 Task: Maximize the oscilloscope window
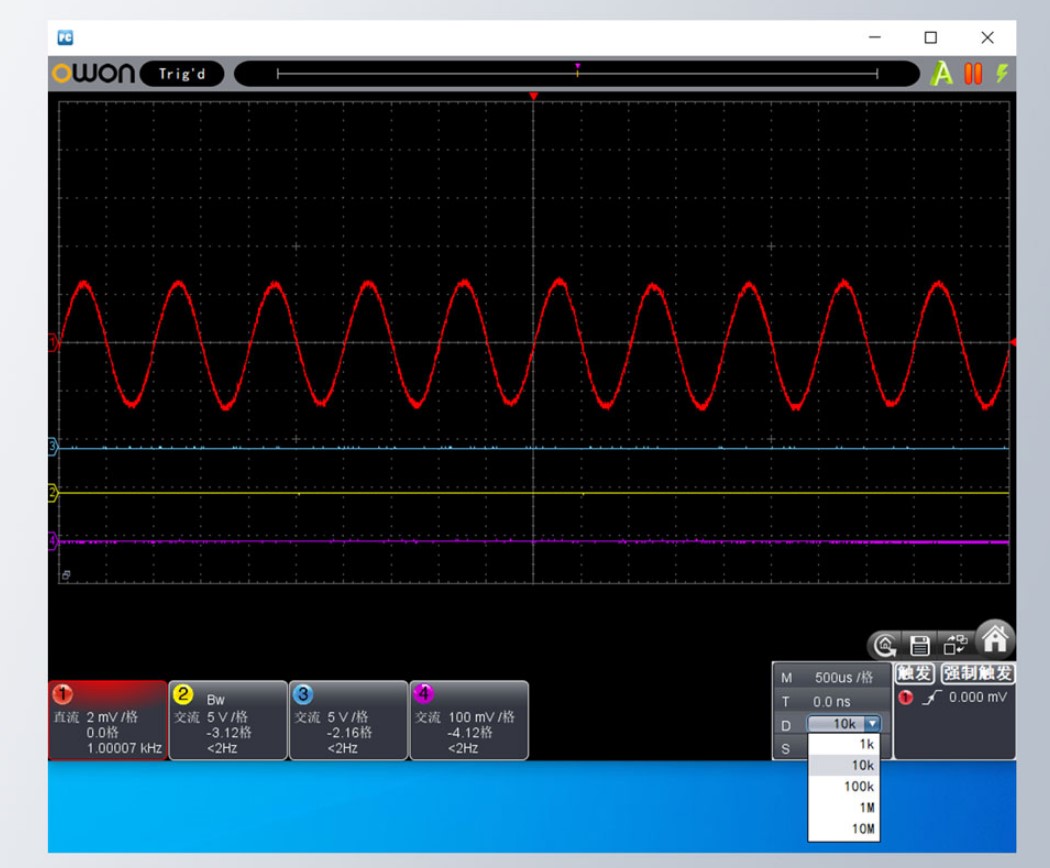click(931, 38)
